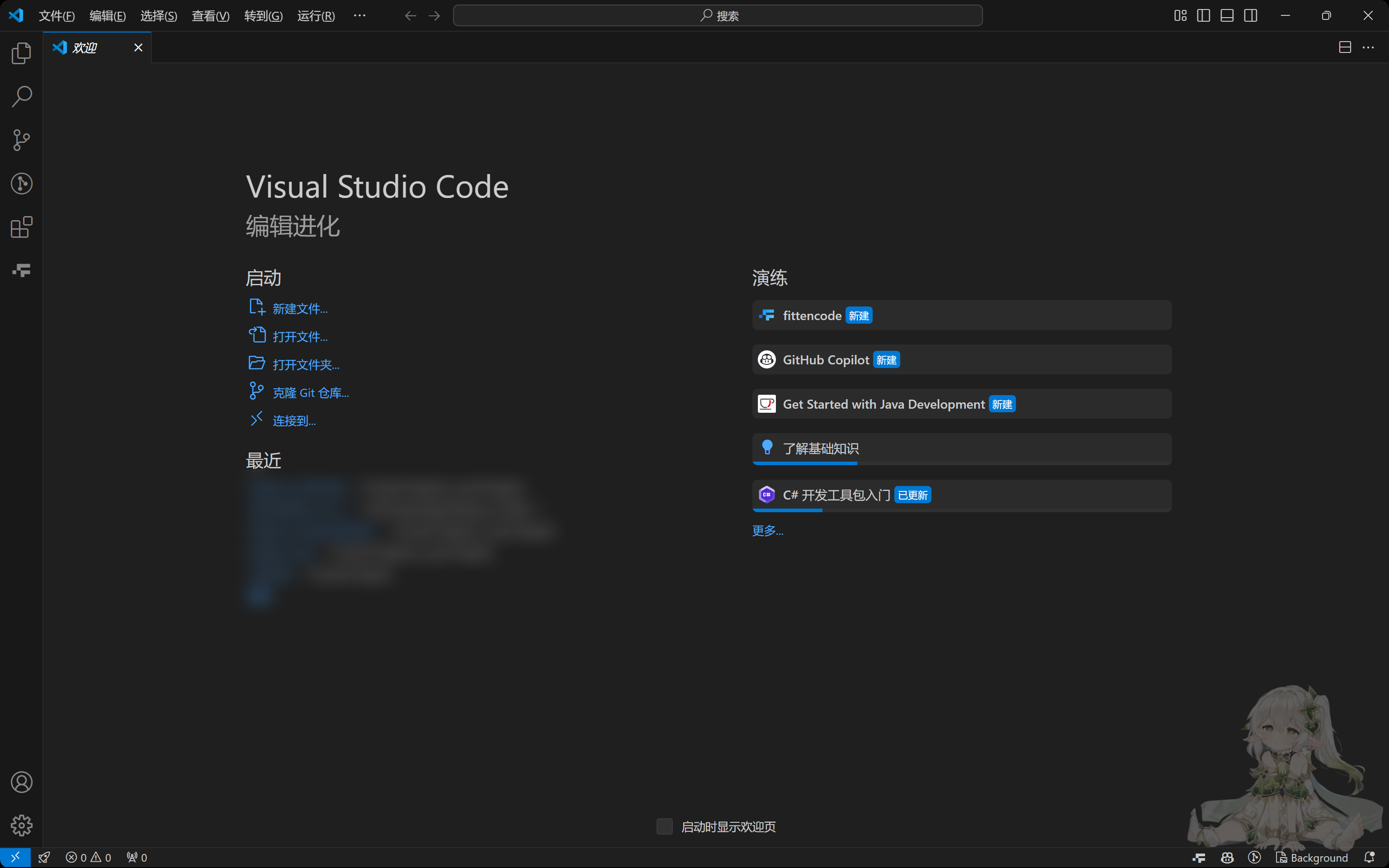Close the 欢迎 tab
1389x868 pixels.
tap(138, 47)
